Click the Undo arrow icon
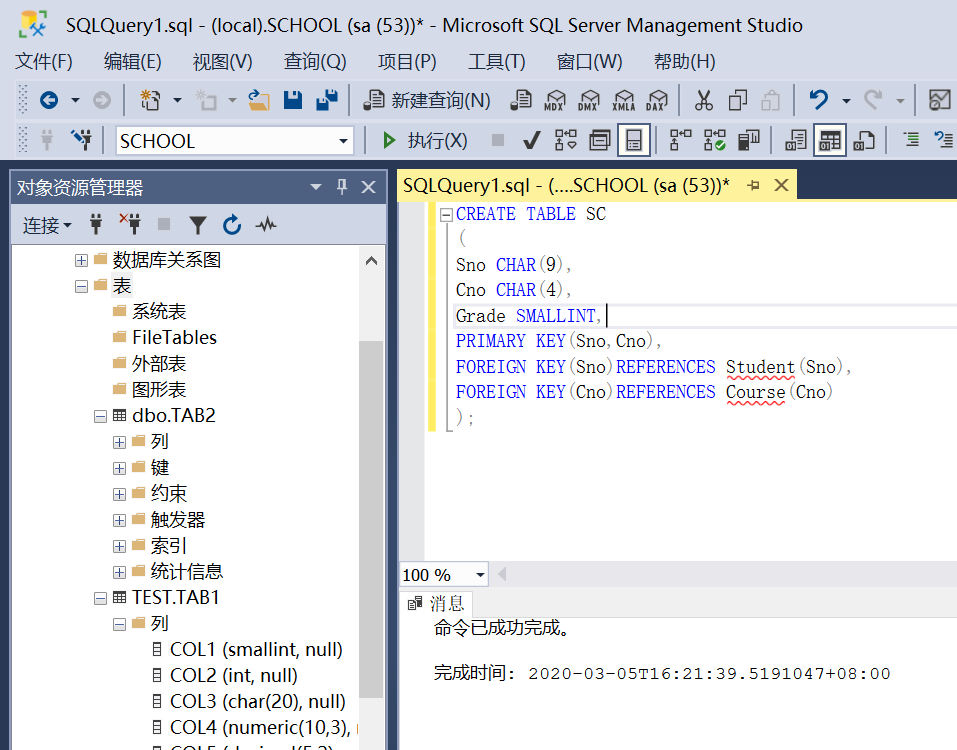The image size is (957, 750). (818, 99)
